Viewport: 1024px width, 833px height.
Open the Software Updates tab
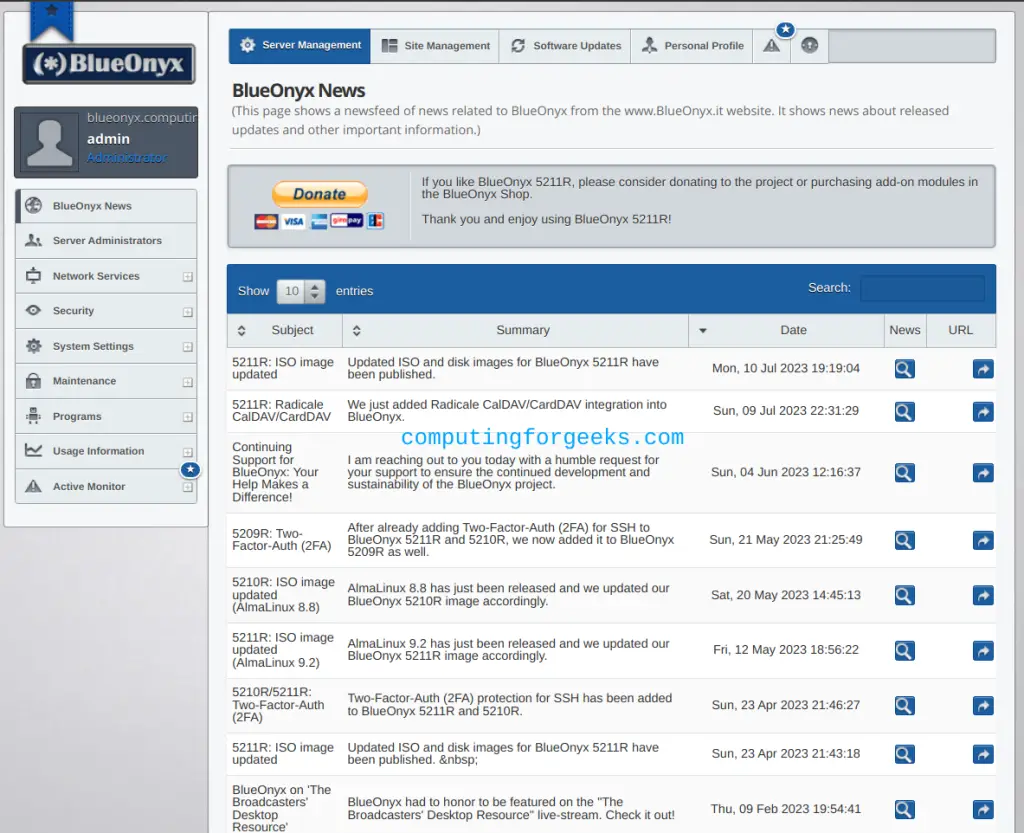point(566,46)
